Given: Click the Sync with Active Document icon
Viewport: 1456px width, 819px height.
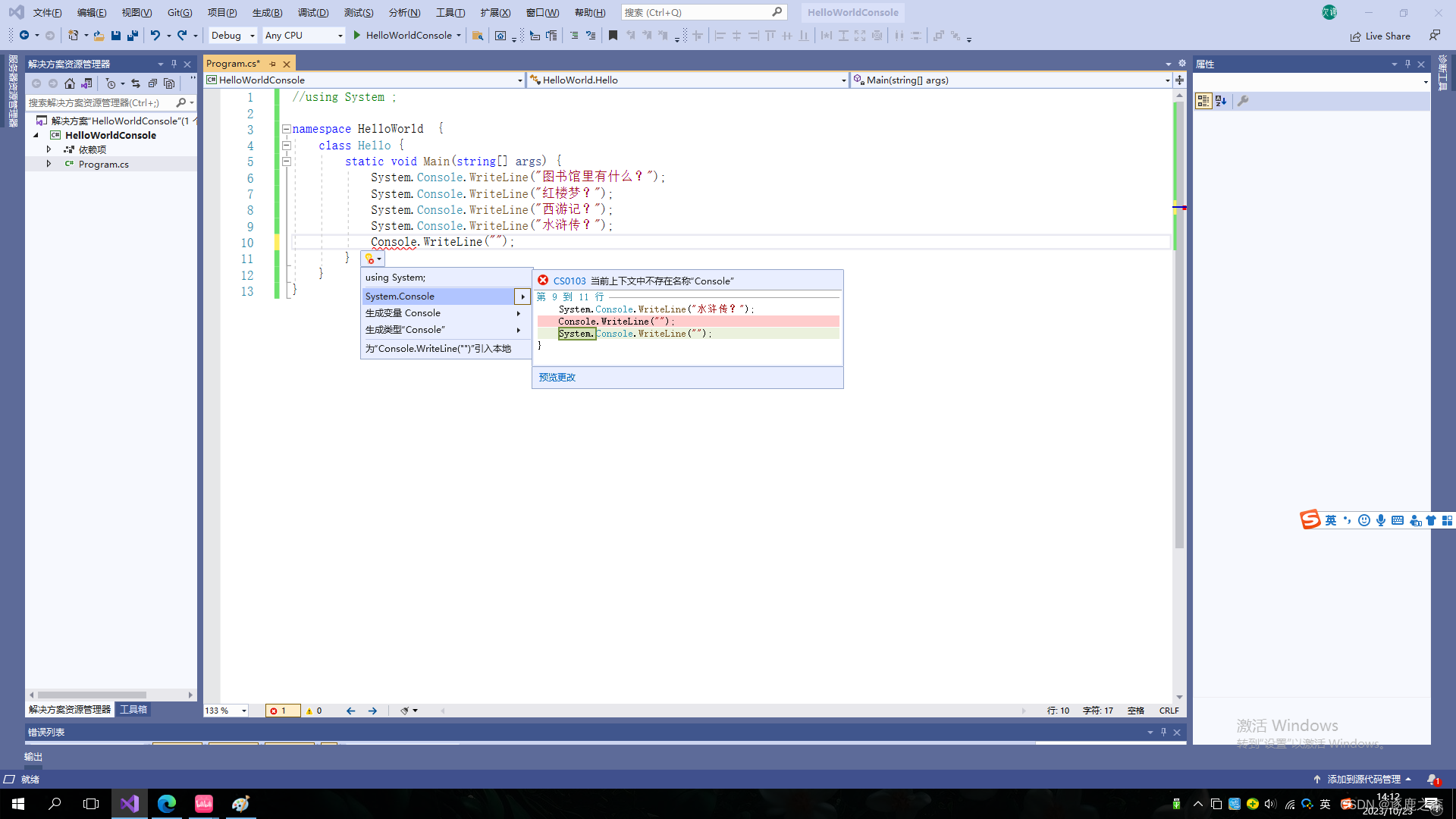Looking at the screenshot, I should 136,83.
